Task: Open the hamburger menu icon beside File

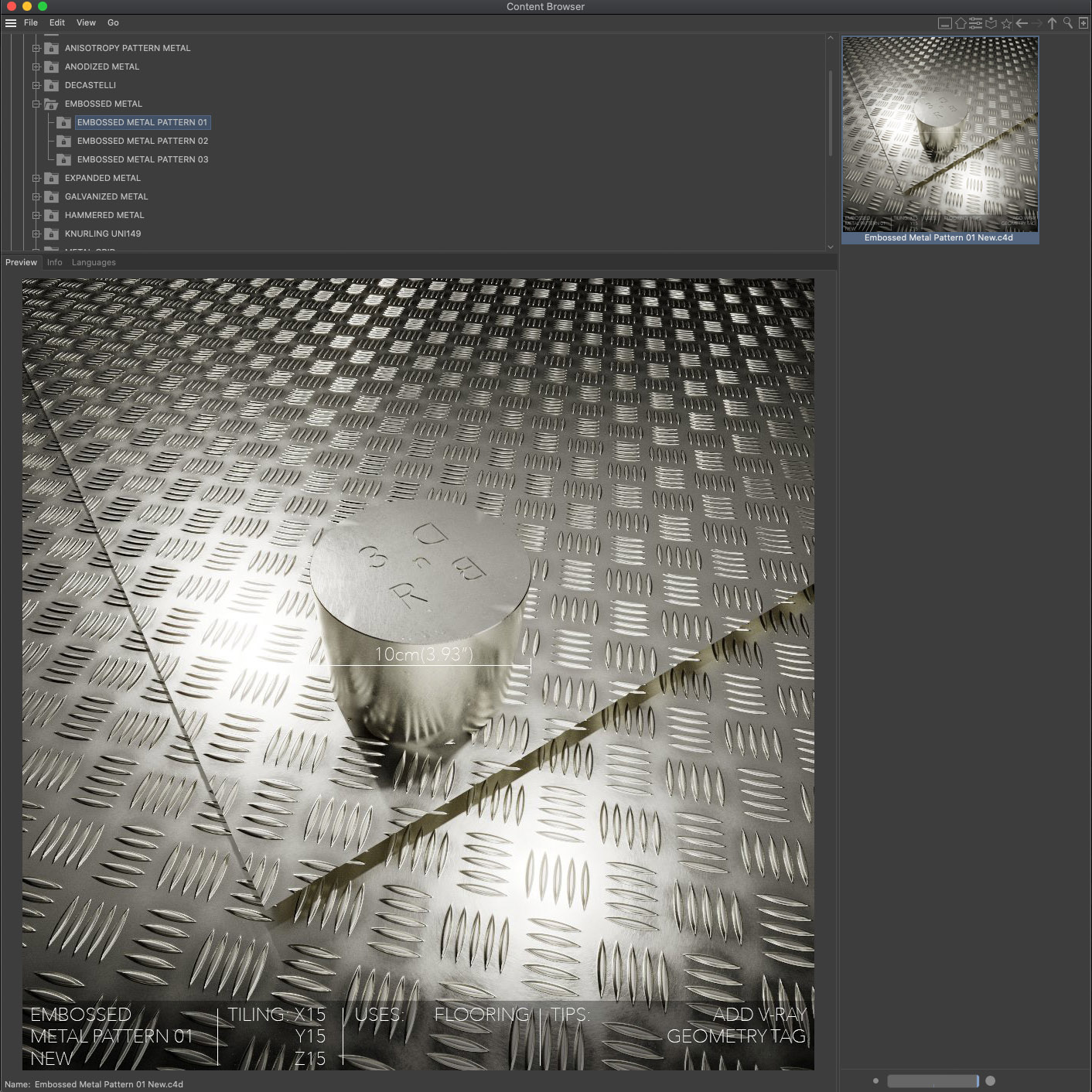Action: click(x=11, y=23)
